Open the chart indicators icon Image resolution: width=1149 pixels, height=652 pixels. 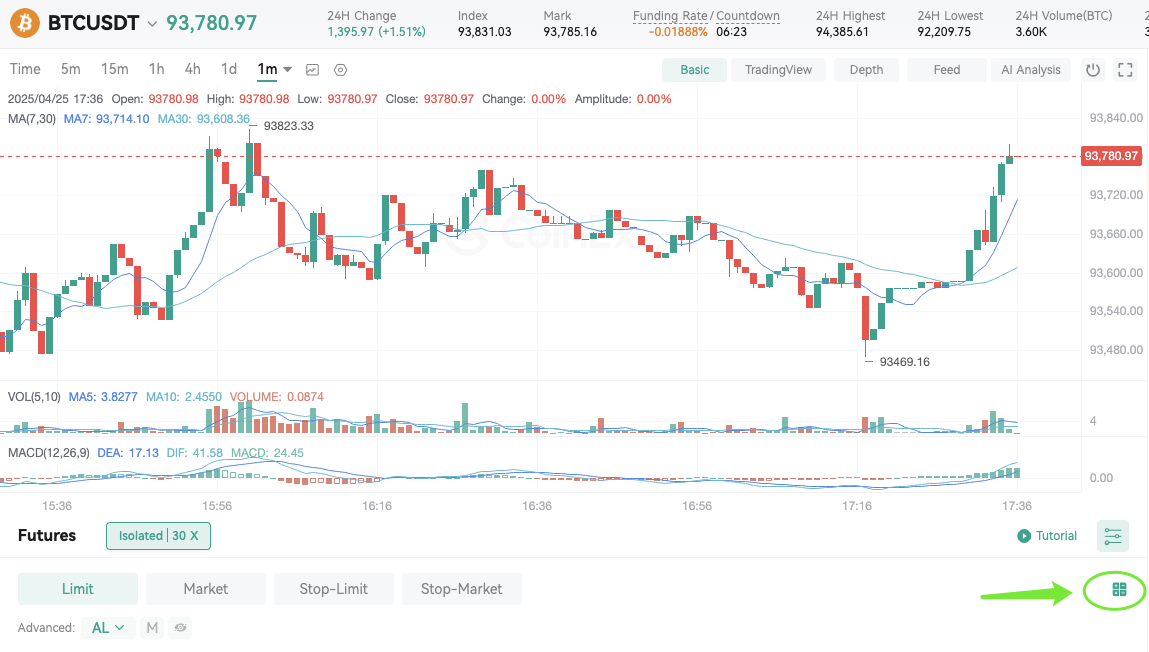tap(313, 70)
